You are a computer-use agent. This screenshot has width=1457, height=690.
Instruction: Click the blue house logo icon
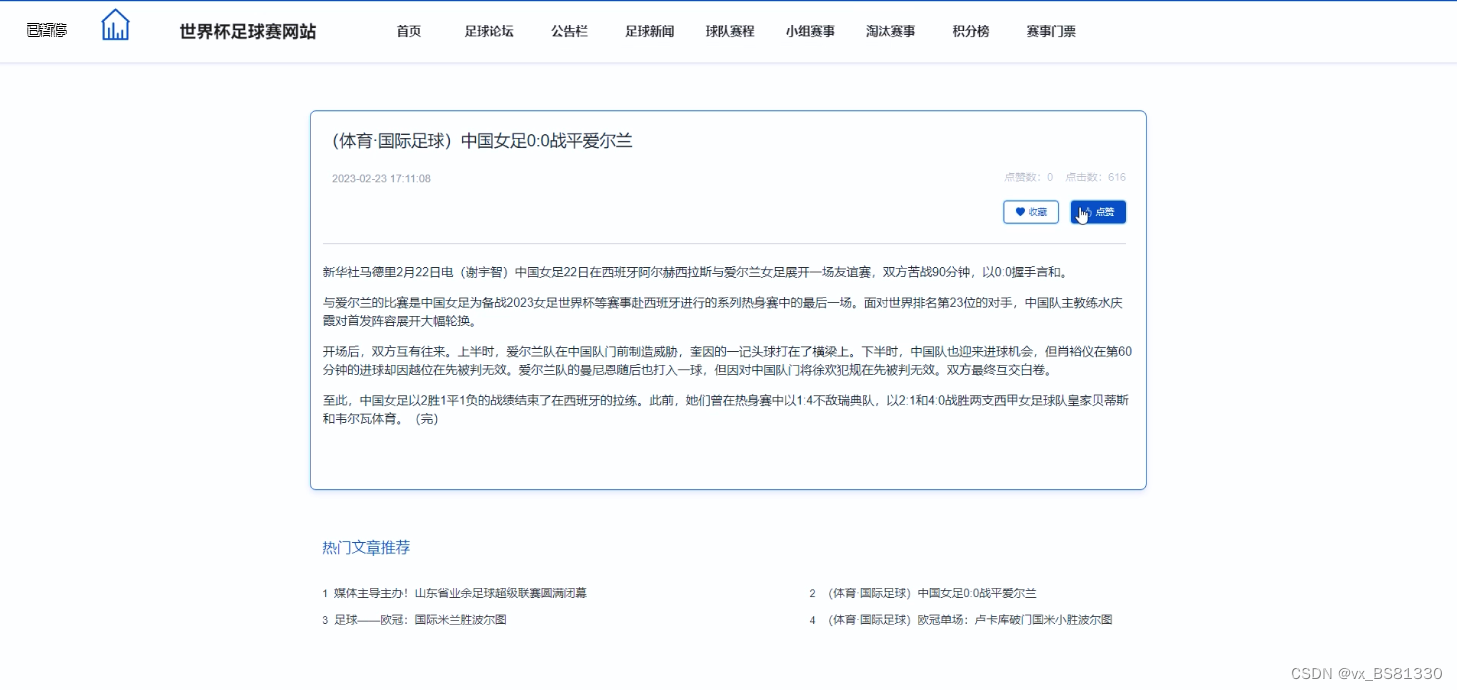116,25
